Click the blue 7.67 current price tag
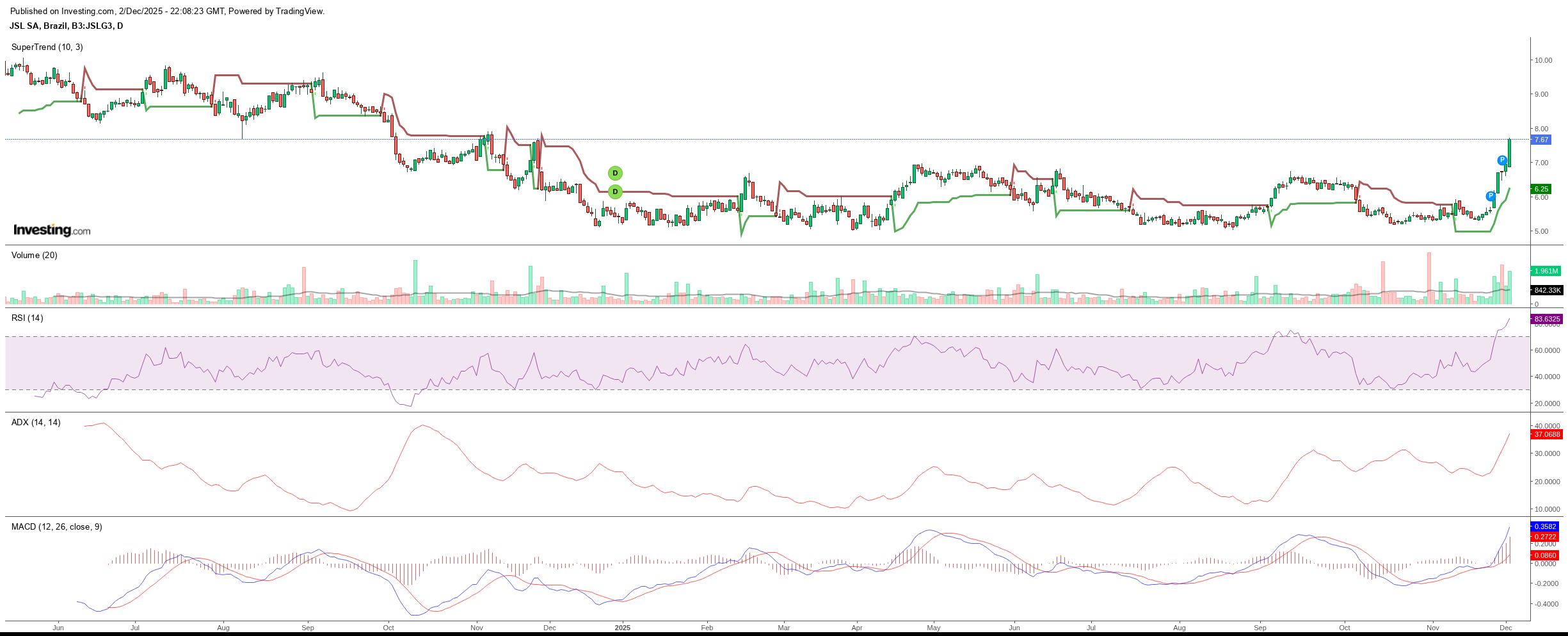 [x=1542, y=140]
